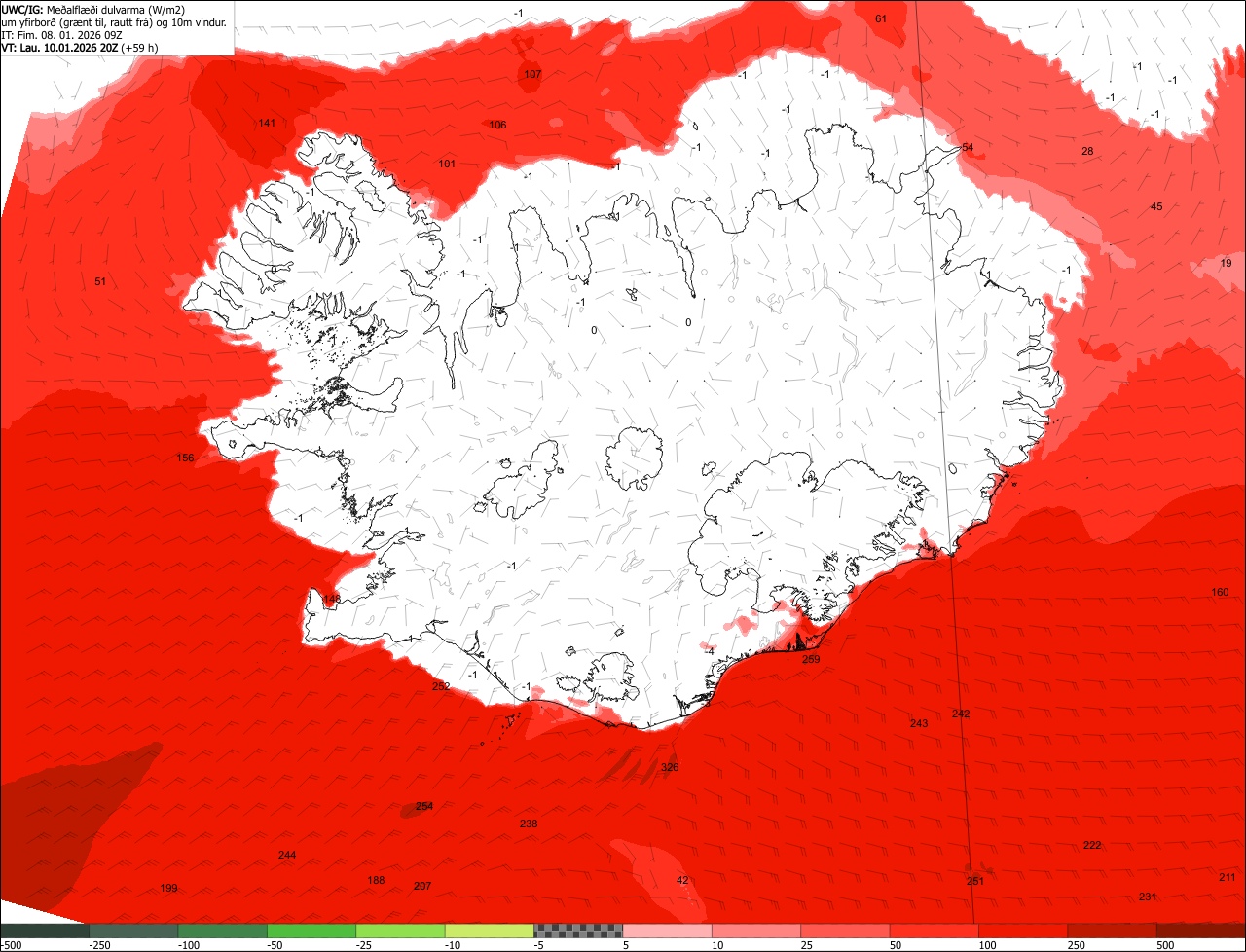This screenshot has height=952, width=1246.
Task: Click the map value 61
Action: tap(881, 18)
